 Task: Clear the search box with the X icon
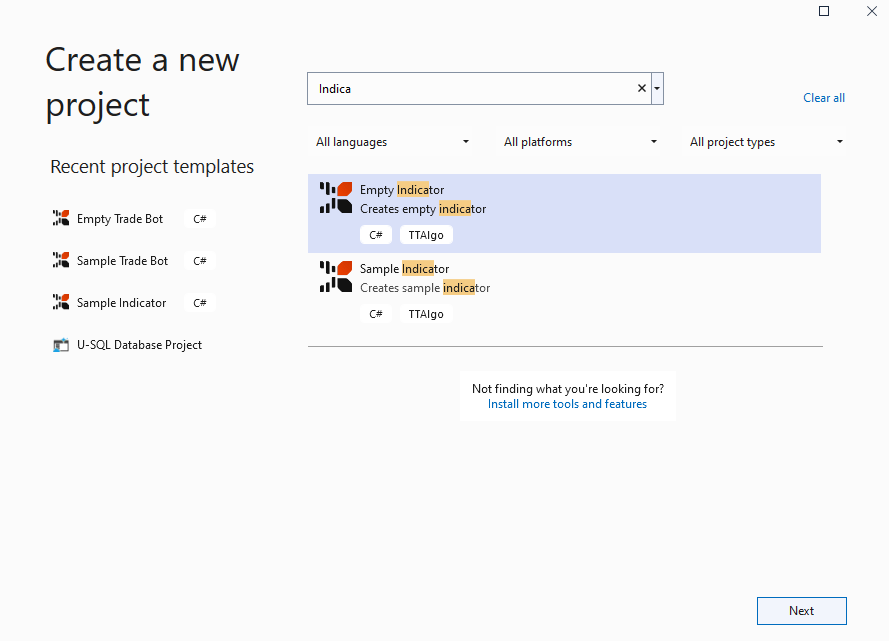642,88
